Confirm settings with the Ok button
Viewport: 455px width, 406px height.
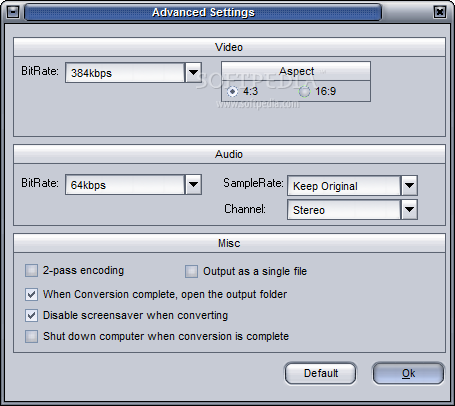[x=408, y=373]
